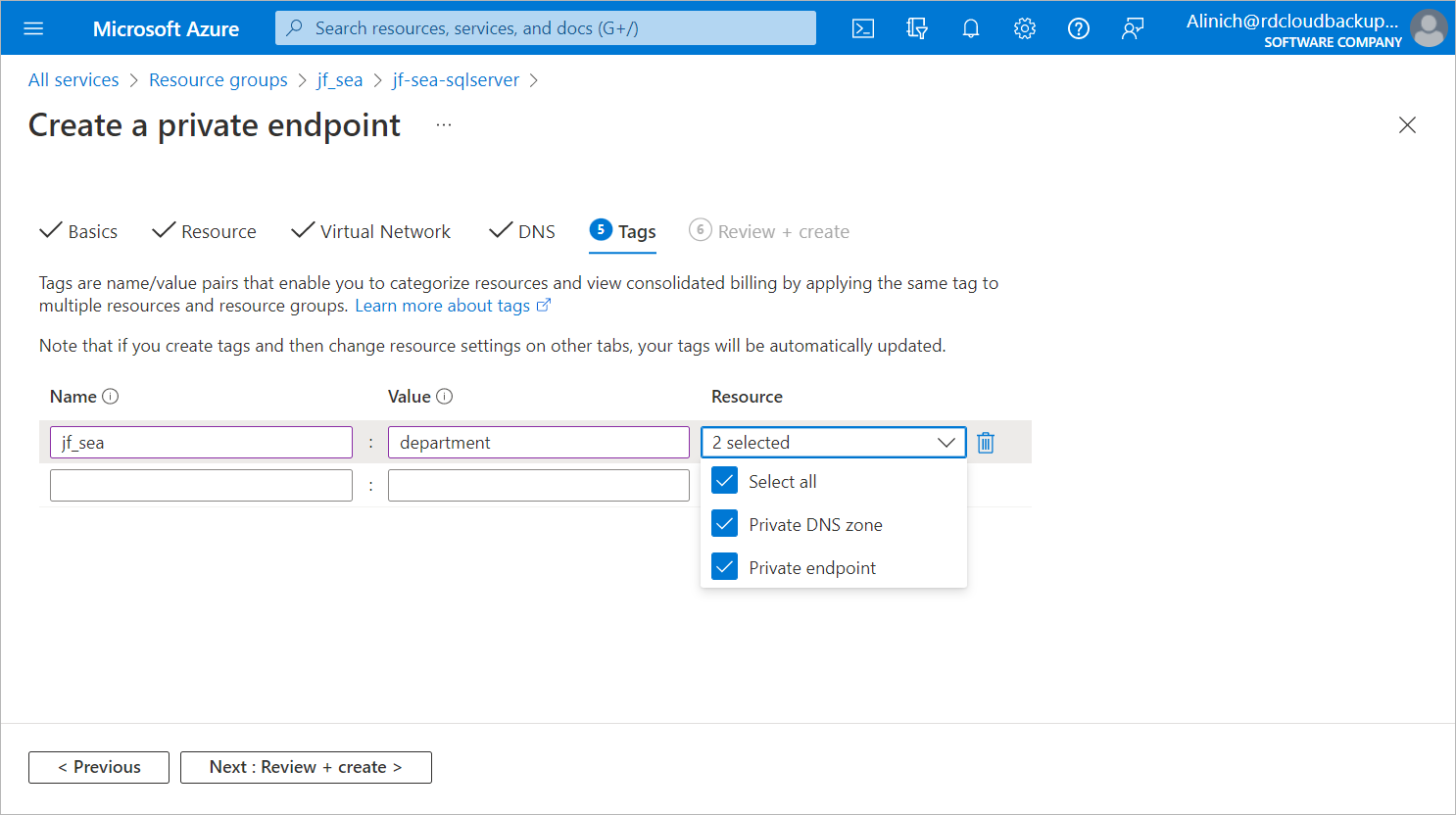Go to the DNS tab

click(x=523, y=231)
